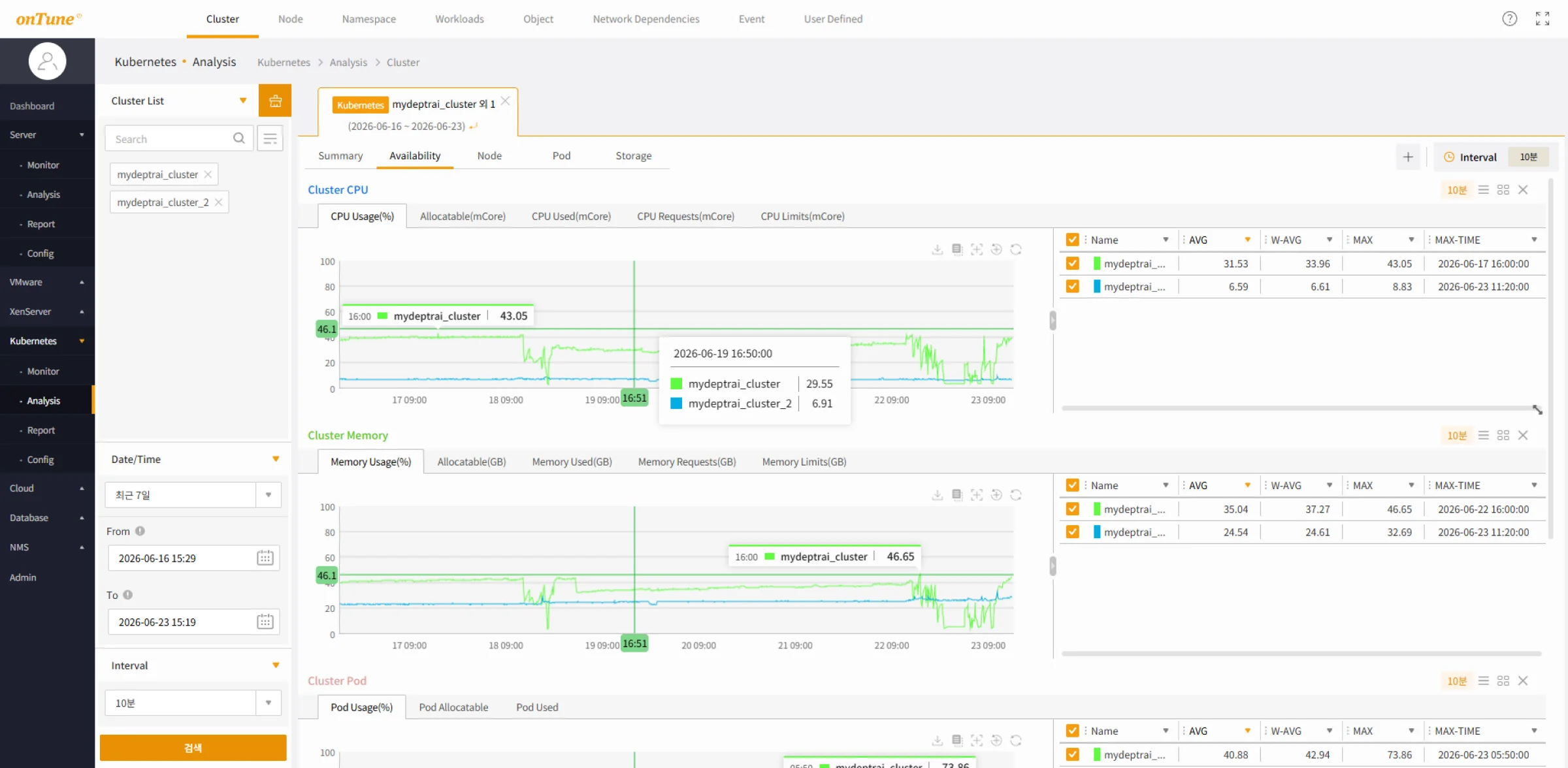Refresh the Cluster CPU chart
1568x768 pixels.
(x=1016, y=249)
